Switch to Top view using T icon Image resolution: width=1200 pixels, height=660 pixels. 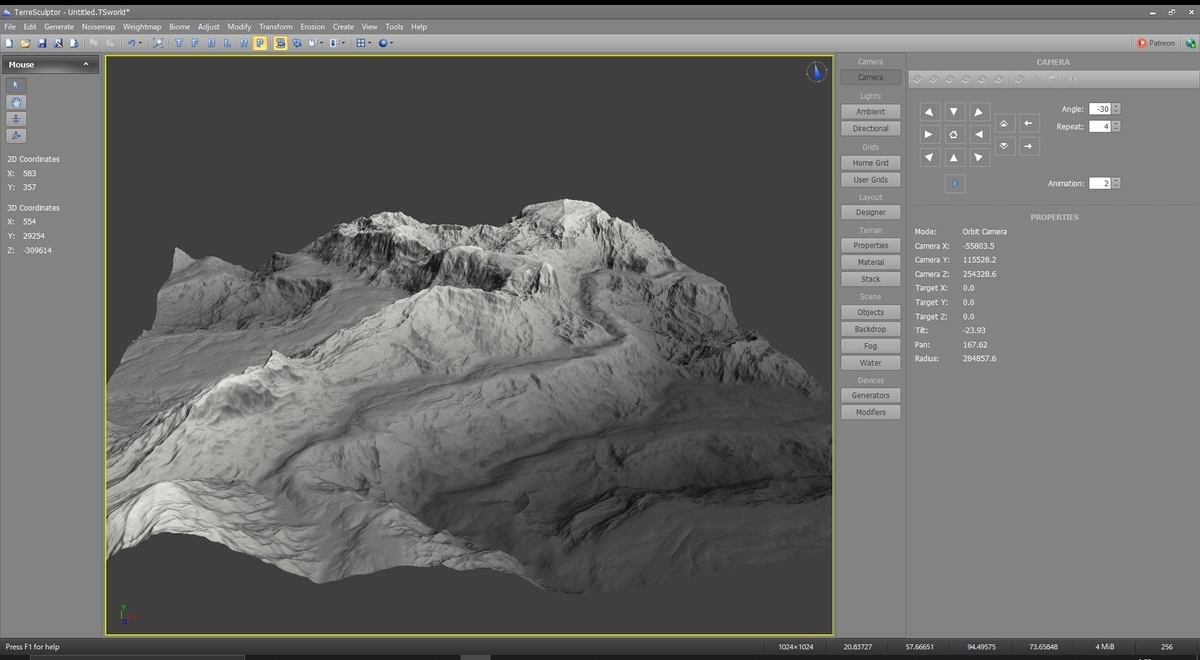pos(179,43)
